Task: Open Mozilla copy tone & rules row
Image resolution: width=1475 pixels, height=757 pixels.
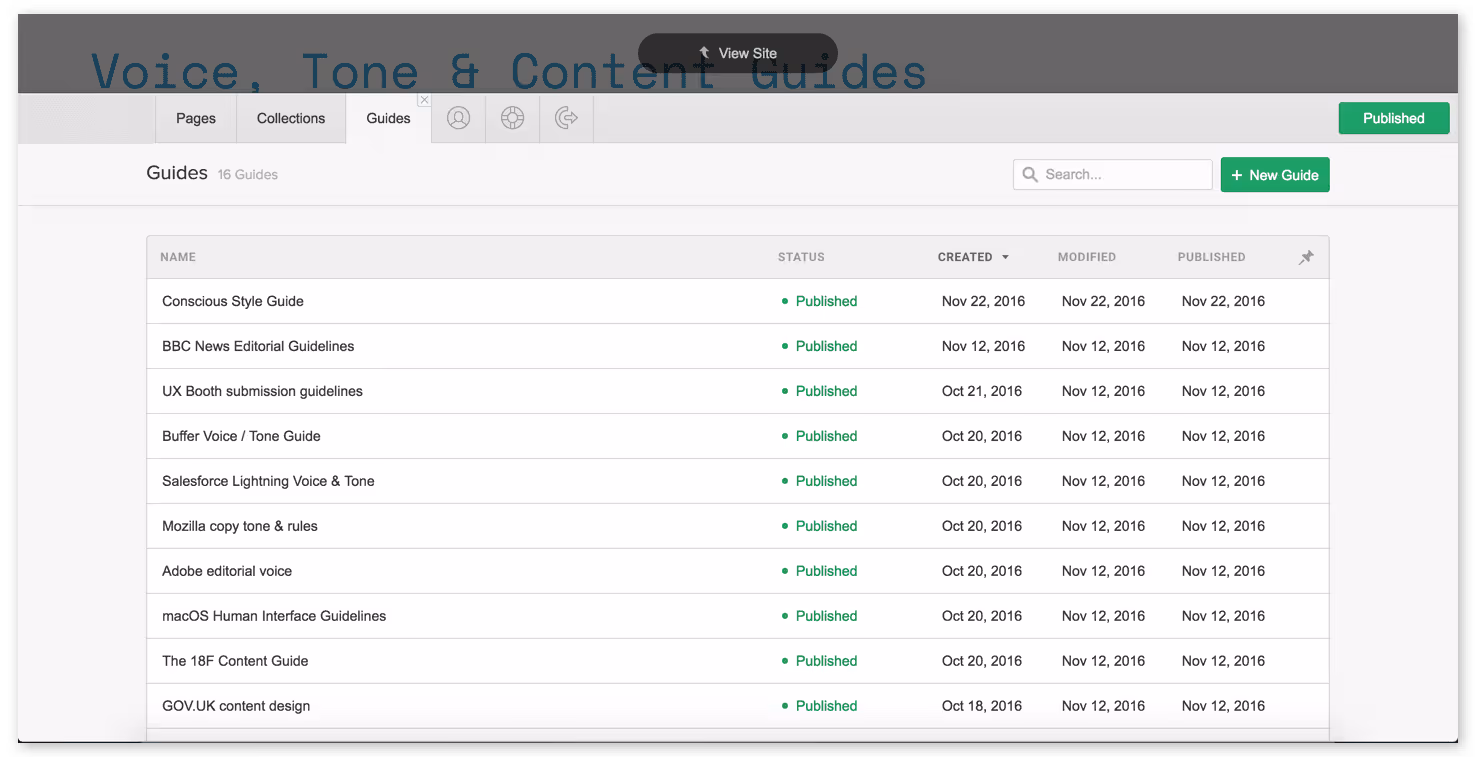Action: coord(738,526)
